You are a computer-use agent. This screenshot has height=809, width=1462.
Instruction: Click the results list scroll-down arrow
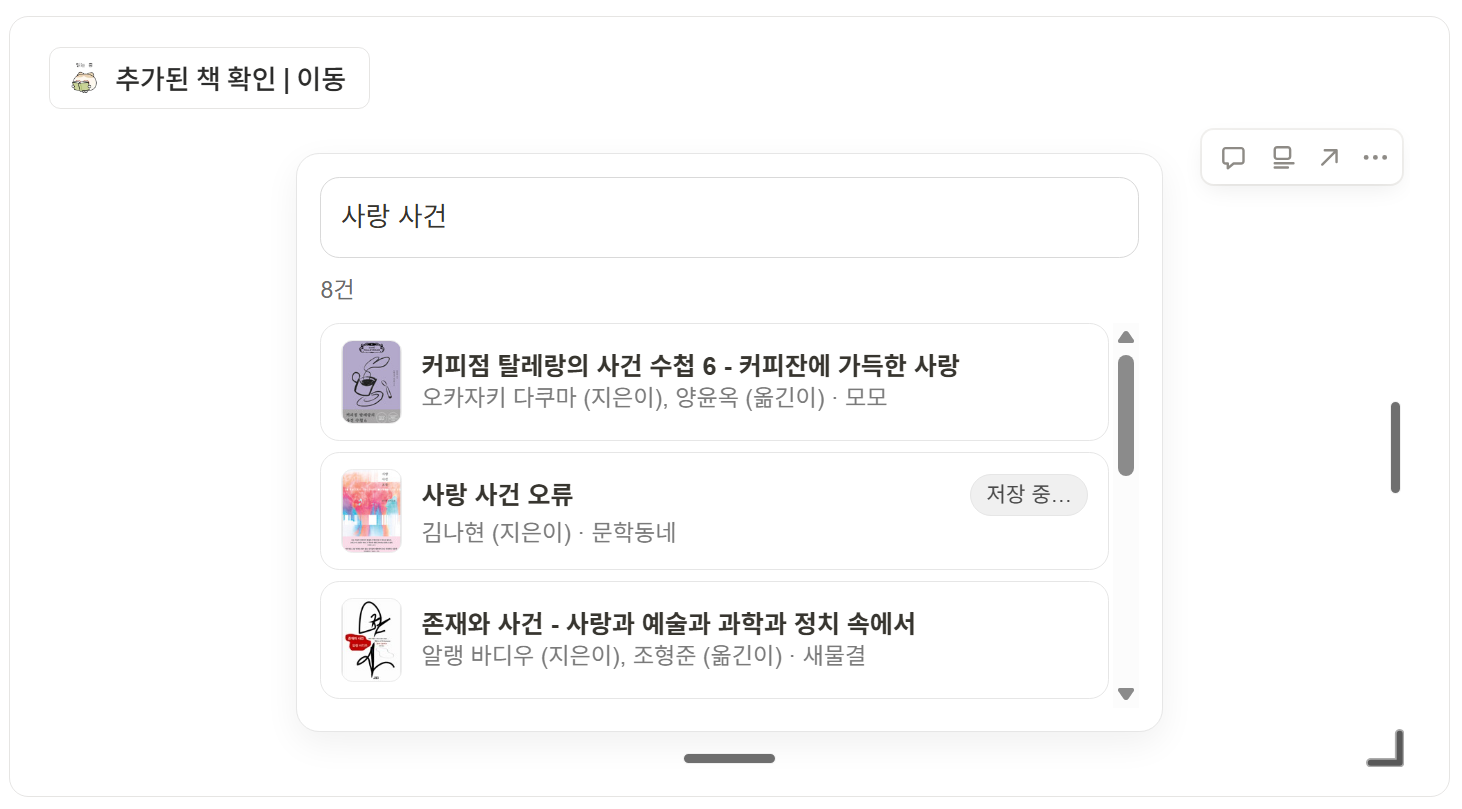1126,693
